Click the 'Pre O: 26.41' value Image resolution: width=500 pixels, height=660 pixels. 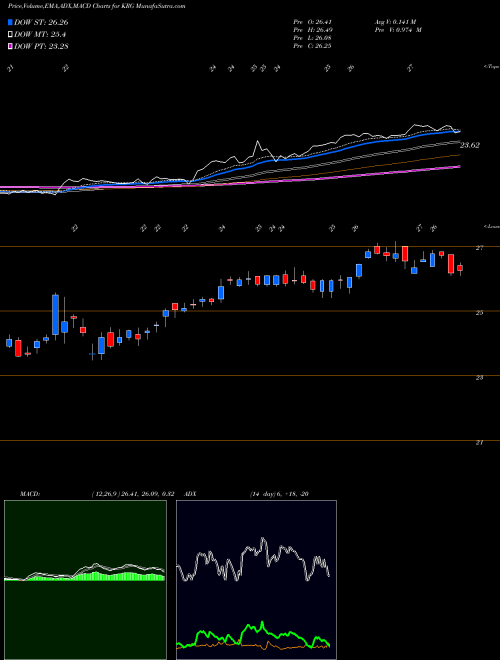click(x=313, y=22)
